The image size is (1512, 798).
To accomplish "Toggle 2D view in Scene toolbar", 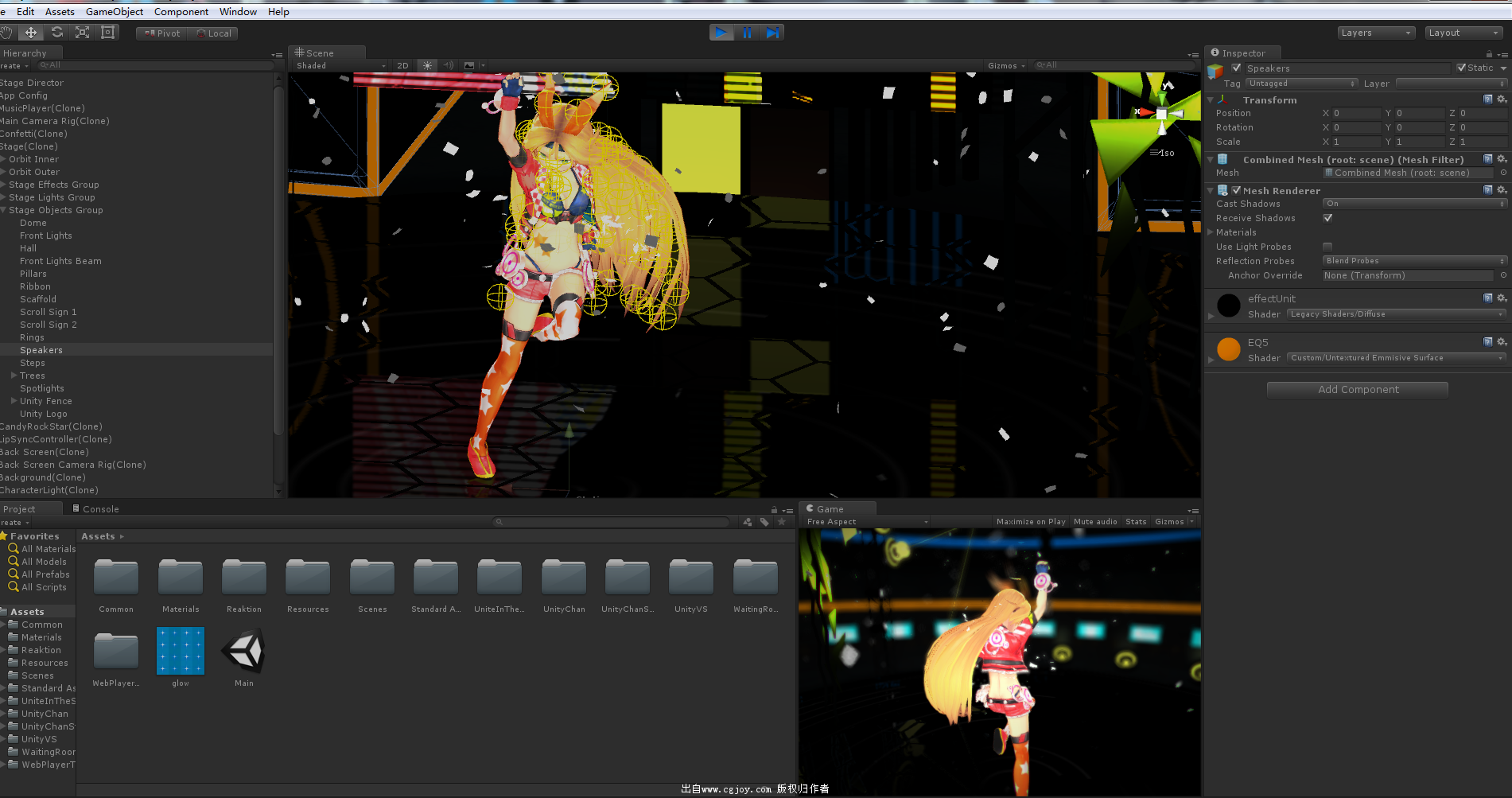I will (402, 66).
